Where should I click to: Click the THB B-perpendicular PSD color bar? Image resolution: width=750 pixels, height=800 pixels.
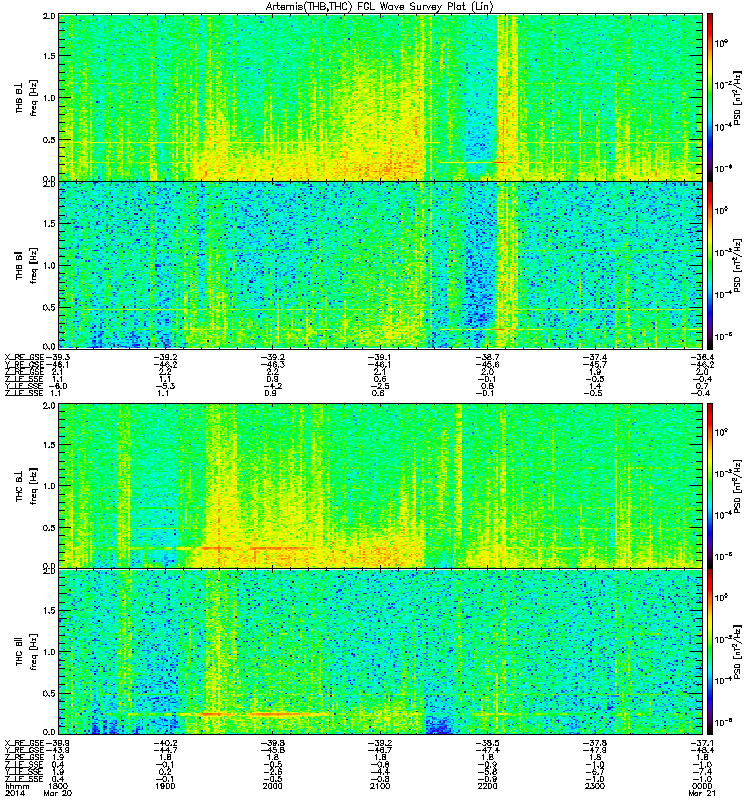(x=710, y=97)
